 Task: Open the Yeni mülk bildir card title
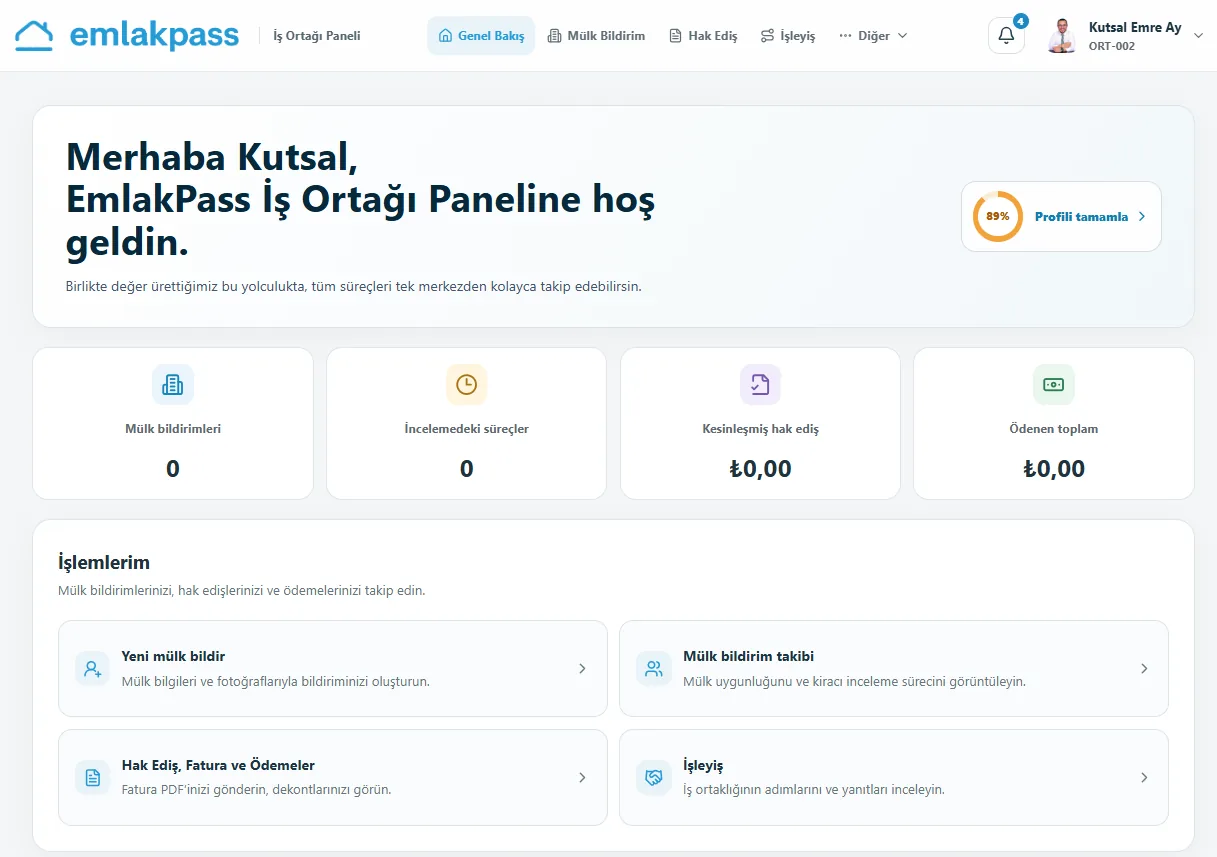(173, 657)
